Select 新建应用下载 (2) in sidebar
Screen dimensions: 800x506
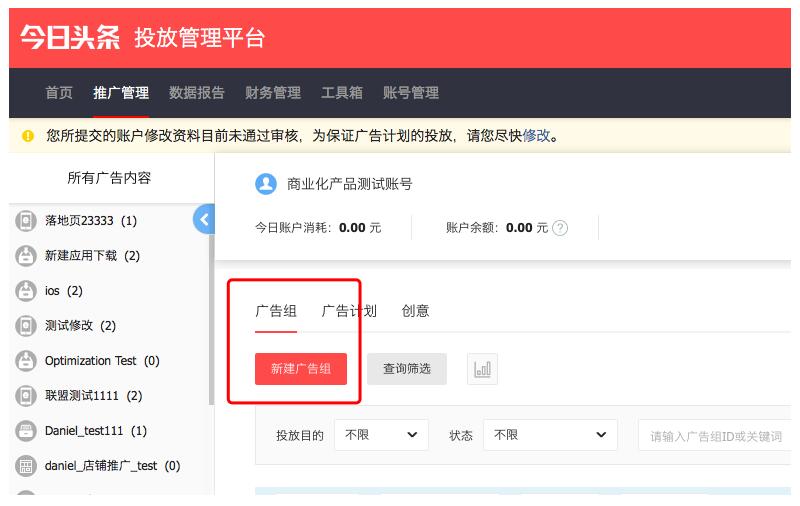pyautogui.click(x=92, y=256)
